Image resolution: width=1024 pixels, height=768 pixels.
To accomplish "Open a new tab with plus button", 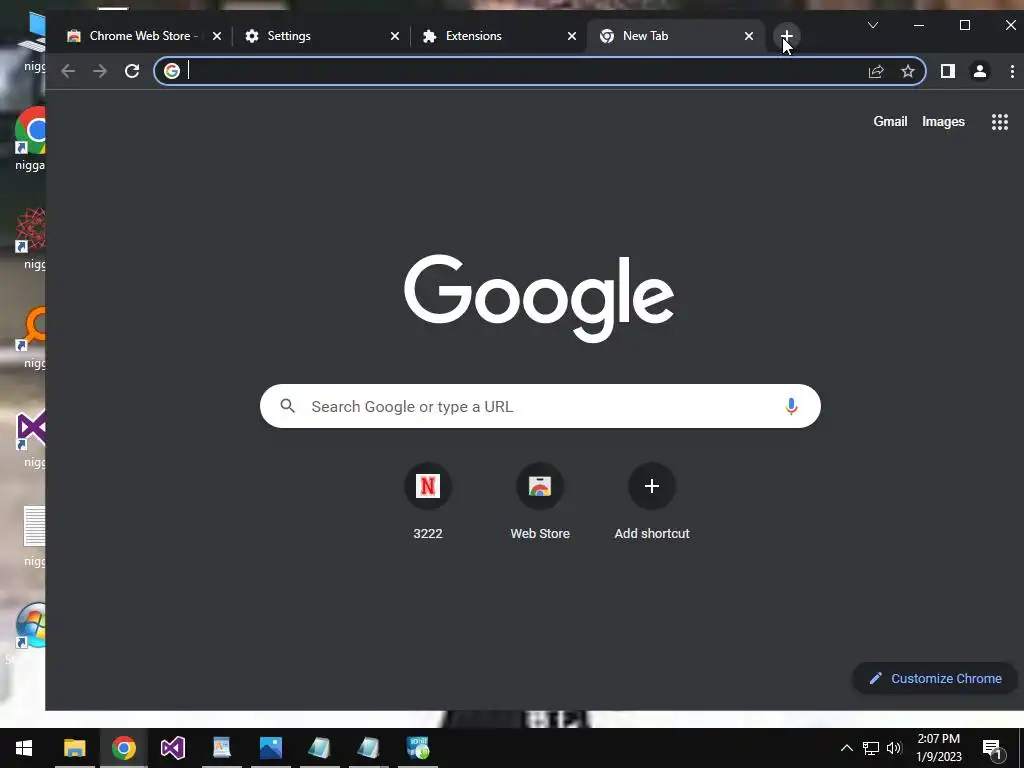I will (x=787, y=35).
